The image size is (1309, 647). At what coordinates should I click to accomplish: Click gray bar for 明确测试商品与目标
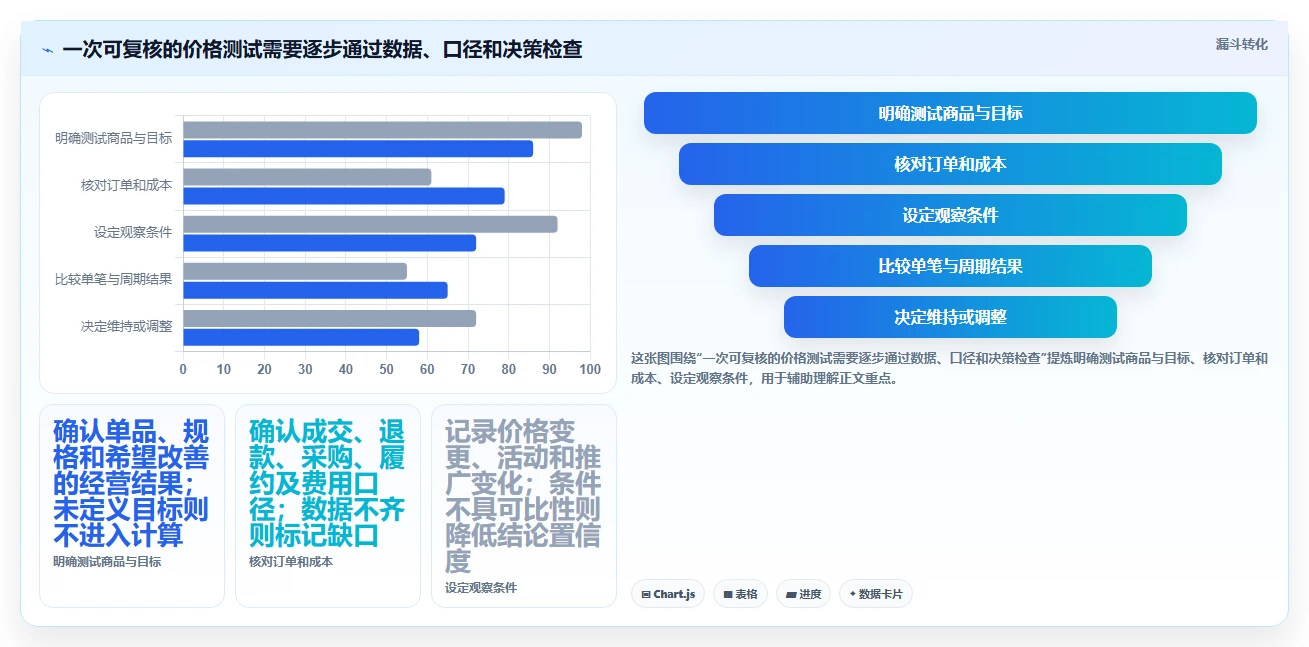click(382, 130)
